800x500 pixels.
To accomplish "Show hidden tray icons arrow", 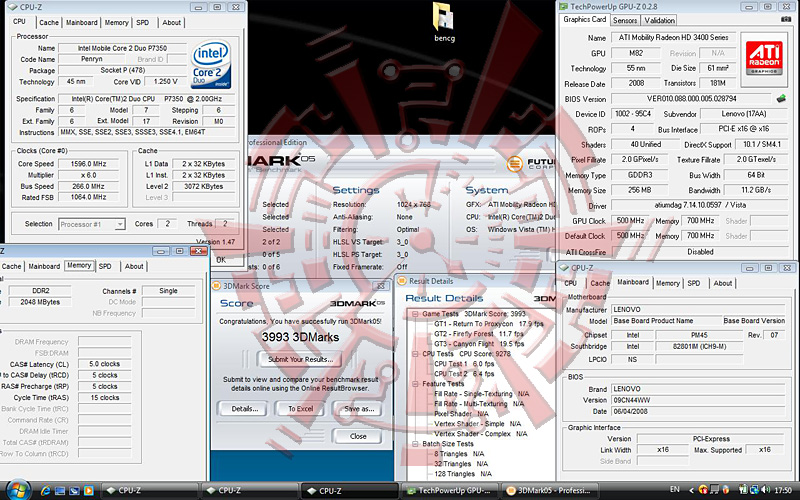I will tap(691, 490).
